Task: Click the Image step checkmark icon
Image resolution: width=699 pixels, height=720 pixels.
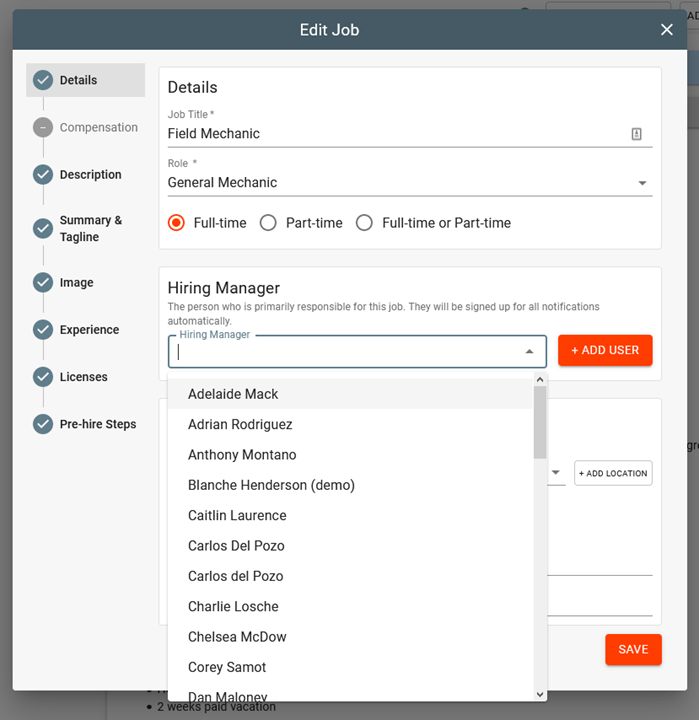Action: 43,282
